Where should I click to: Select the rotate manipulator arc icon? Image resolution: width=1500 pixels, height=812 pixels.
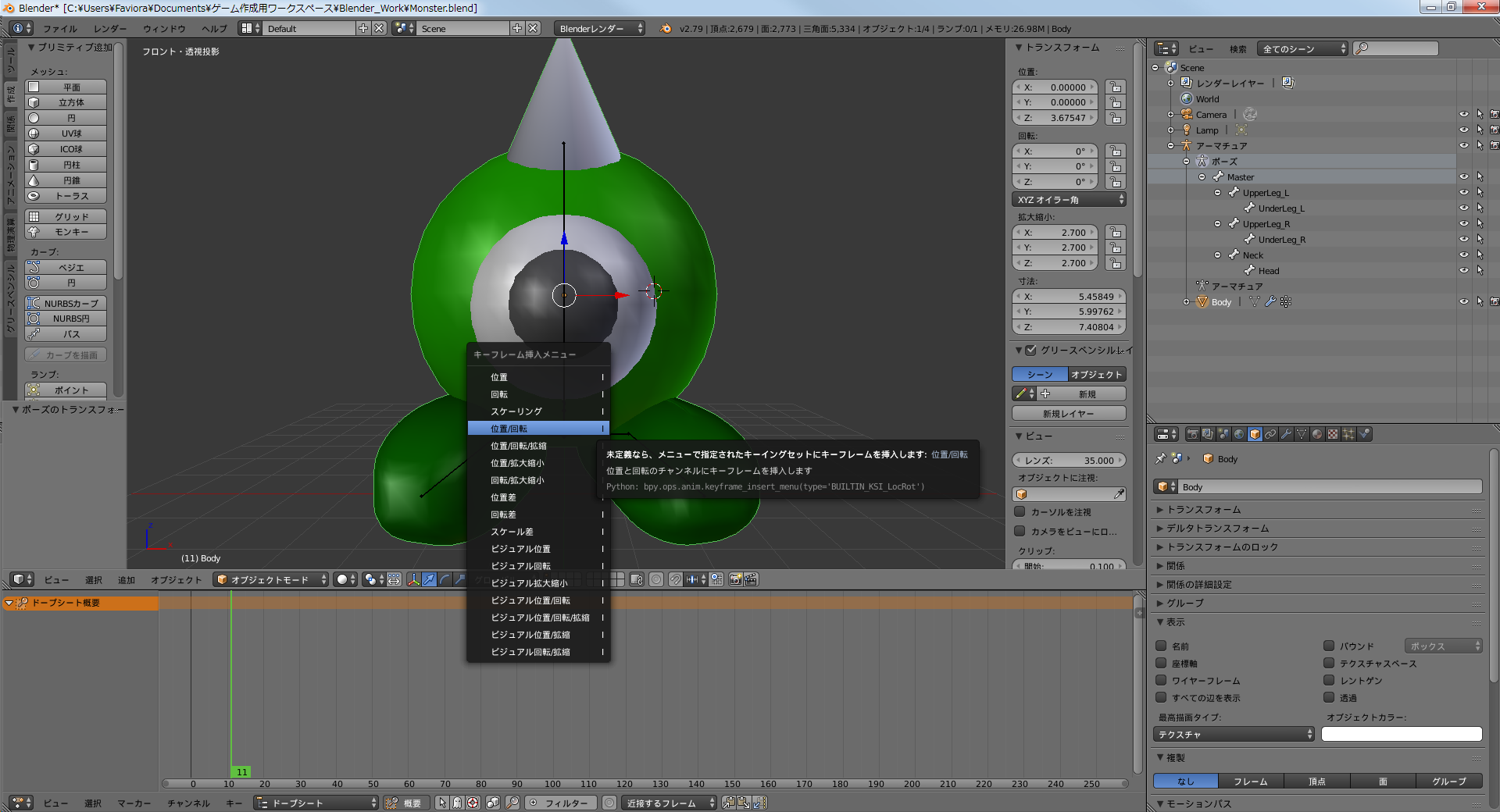pyautogui.click(x=445, y=579)
